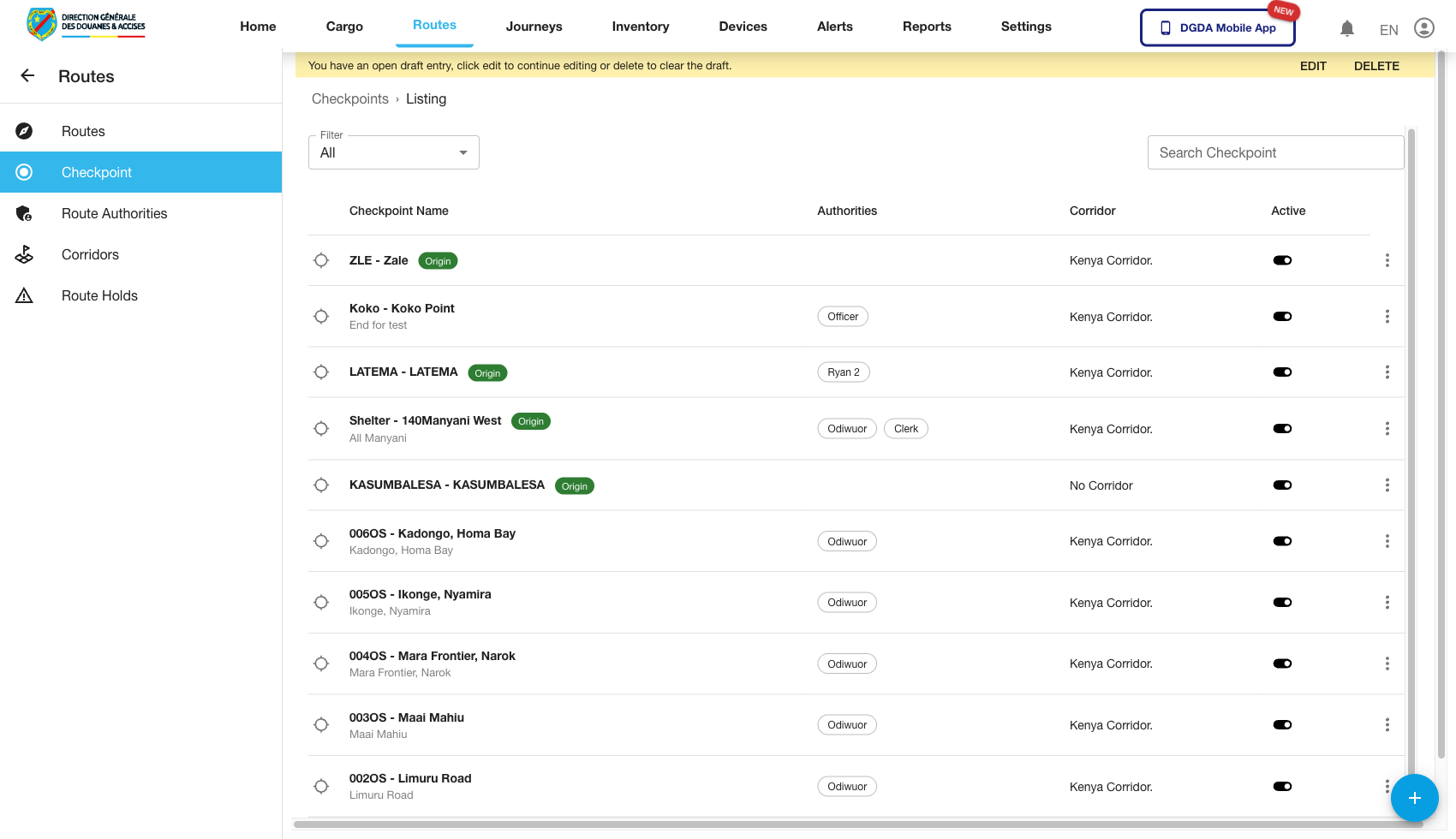Viewport: 1456px width, 839px height.
Task: Toggle active switch for 003OS - Maai Mahiu
Action: tap(1282, 725)
